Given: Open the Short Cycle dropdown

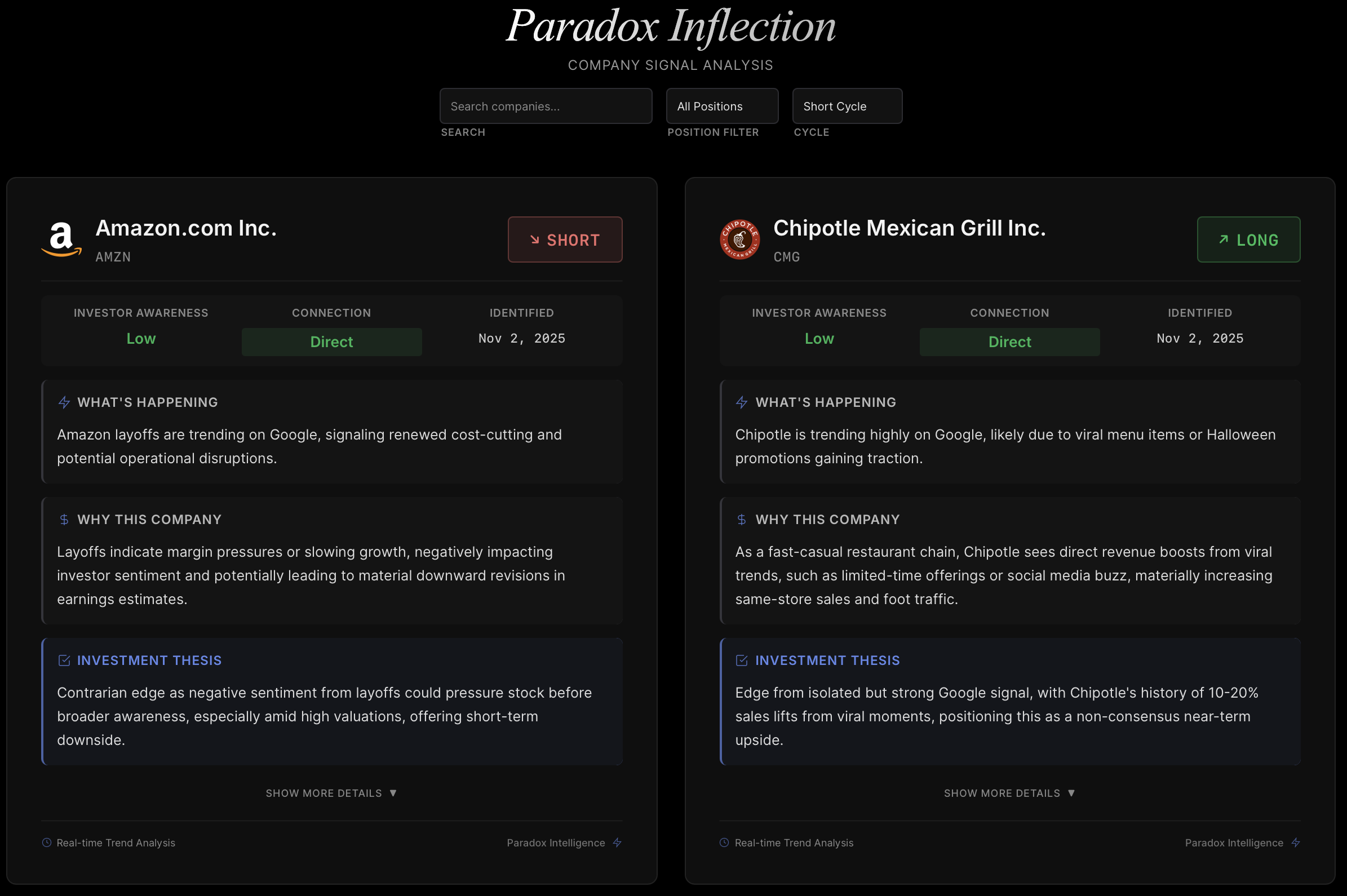Looking at the screenshot, I should (847, 106).
